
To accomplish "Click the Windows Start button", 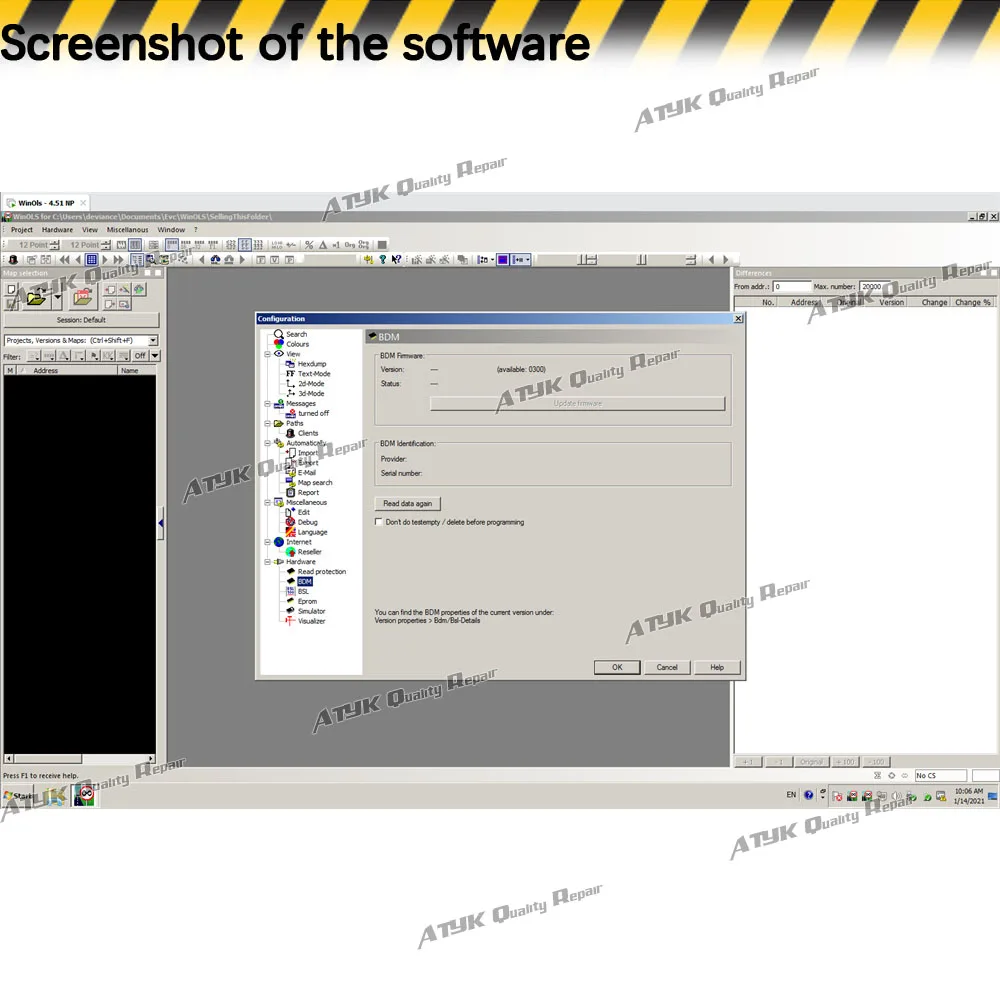I will pos(18,796).
